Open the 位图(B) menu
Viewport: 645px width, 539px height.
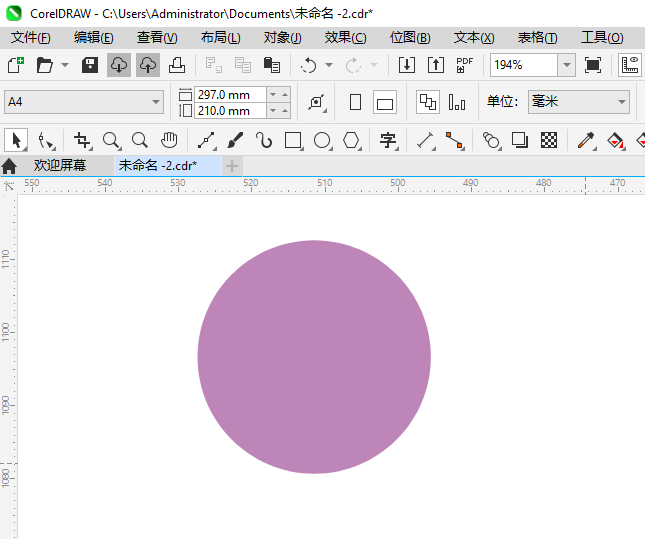pos(410,38)
